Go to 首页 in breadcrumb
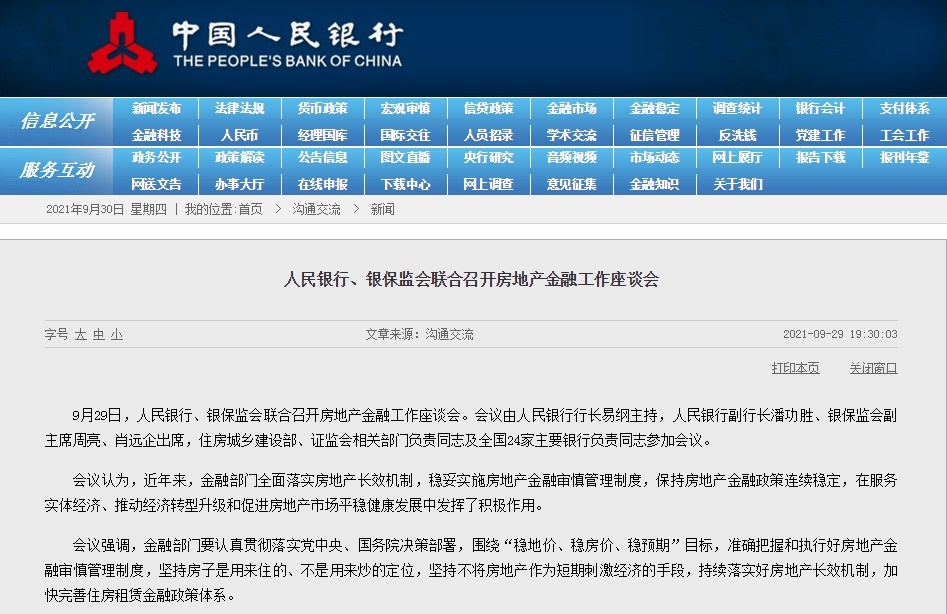This screenshot has height=614, width=947. [x=250, y=209]
